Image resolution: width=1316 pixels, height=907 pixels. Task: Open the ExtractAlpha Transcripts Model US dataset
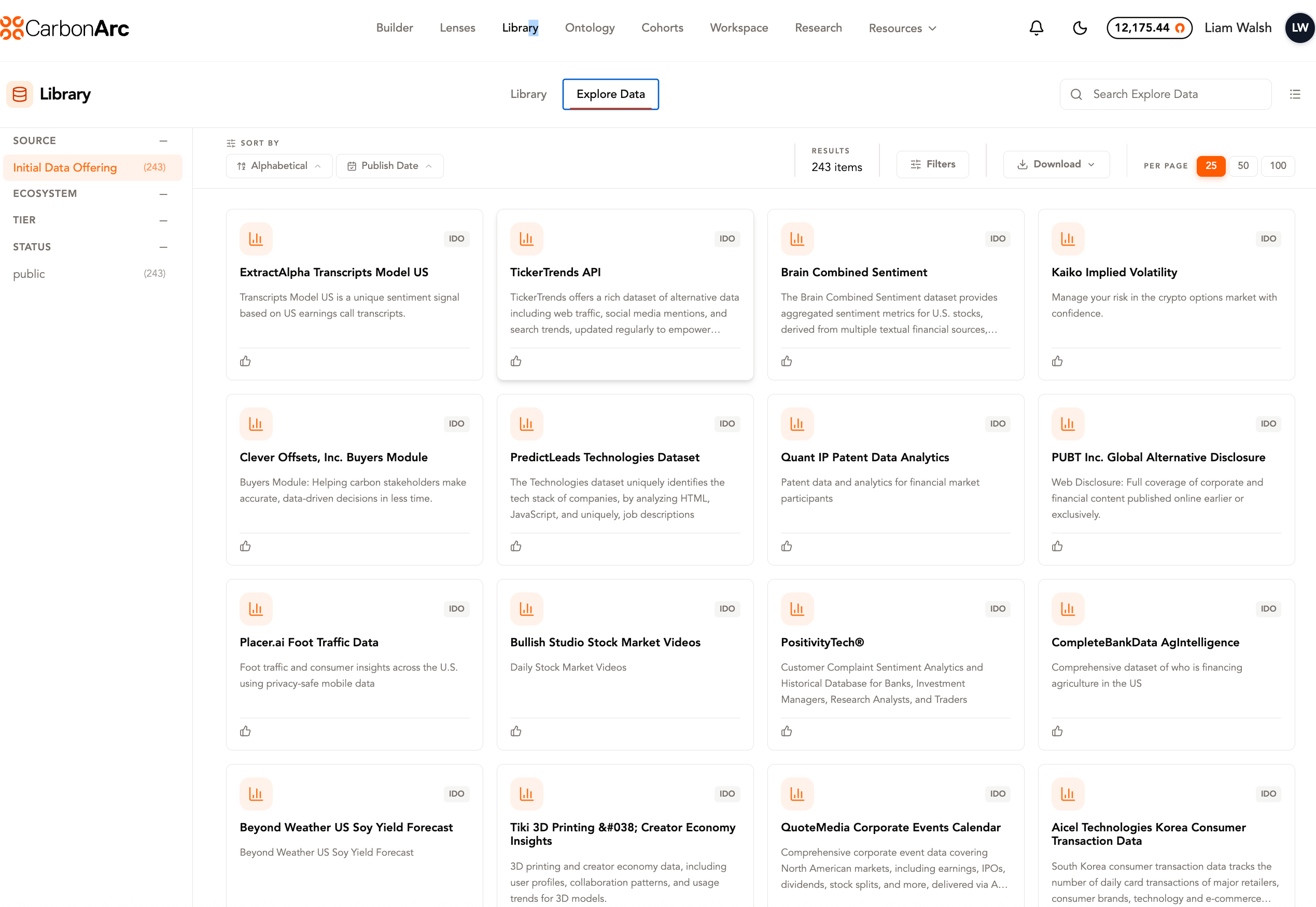(x=334, y=272)
